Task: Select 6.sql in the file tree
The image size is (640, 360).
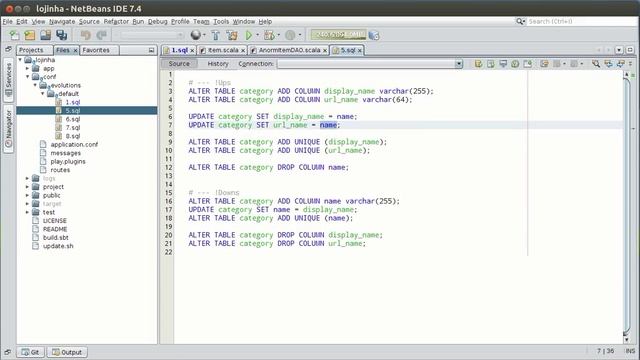Action: tap(73, 119)
